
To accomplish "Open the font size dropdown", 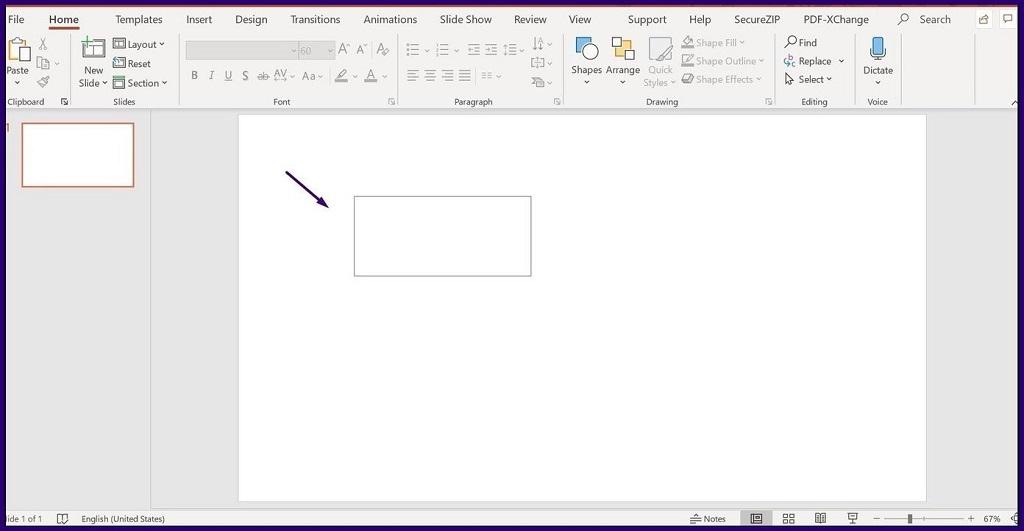I will pos(330,50).
